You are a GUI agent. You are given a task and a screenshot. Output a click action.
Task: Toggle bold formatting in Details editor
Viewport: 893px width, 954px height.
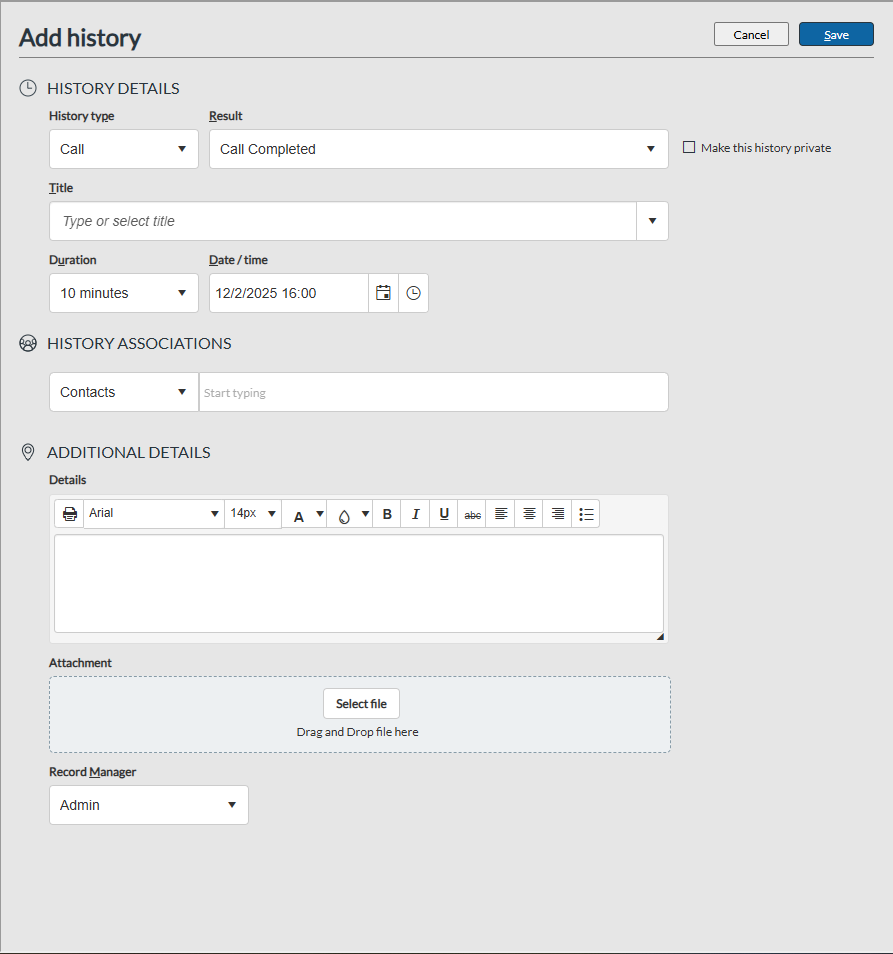tap(387, 514)
